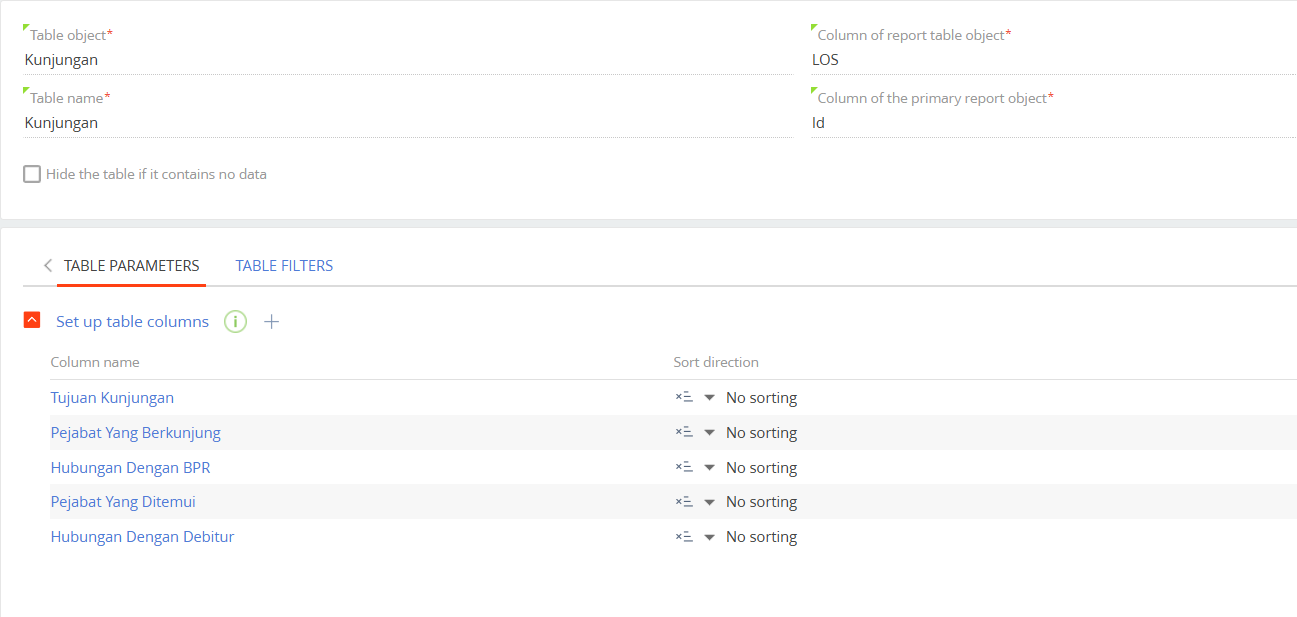This screenshot has width=1297, height=617.
Task: Open sort direction dropdown for Tujuan Kunjungan
Action: (x=710, y=398)
